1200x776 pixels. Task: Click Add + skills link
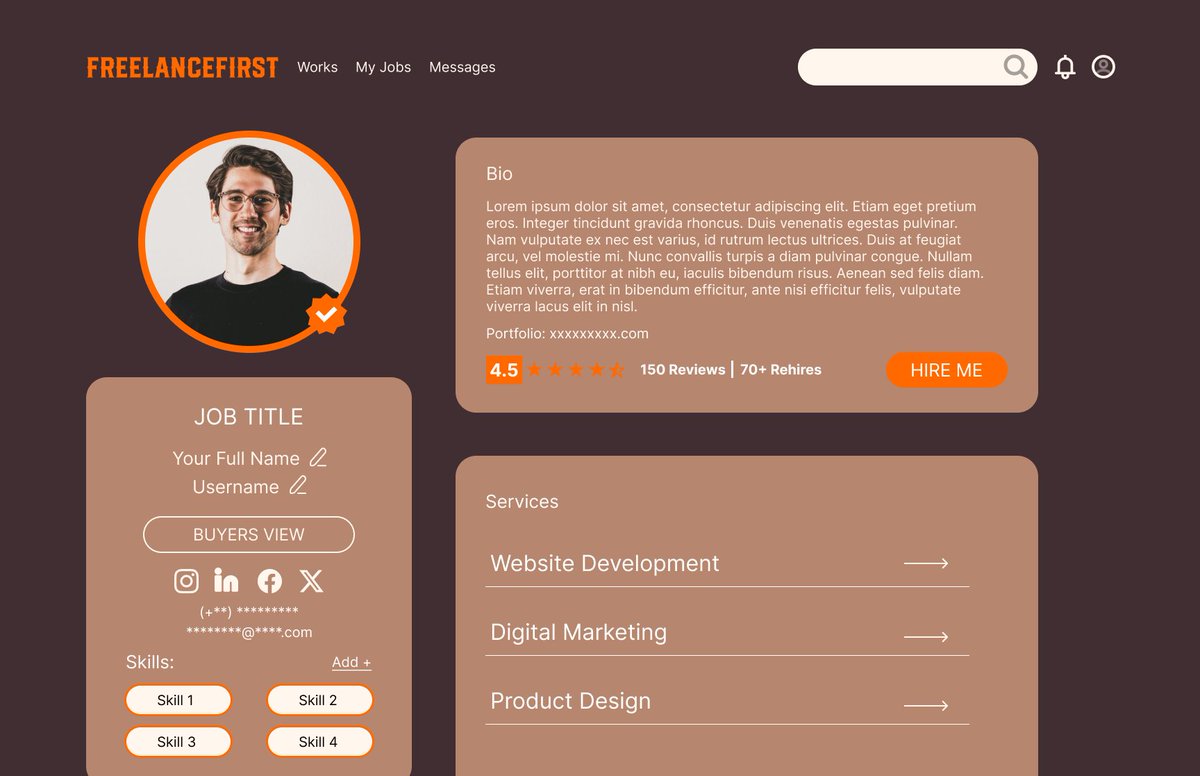point(351,662)
